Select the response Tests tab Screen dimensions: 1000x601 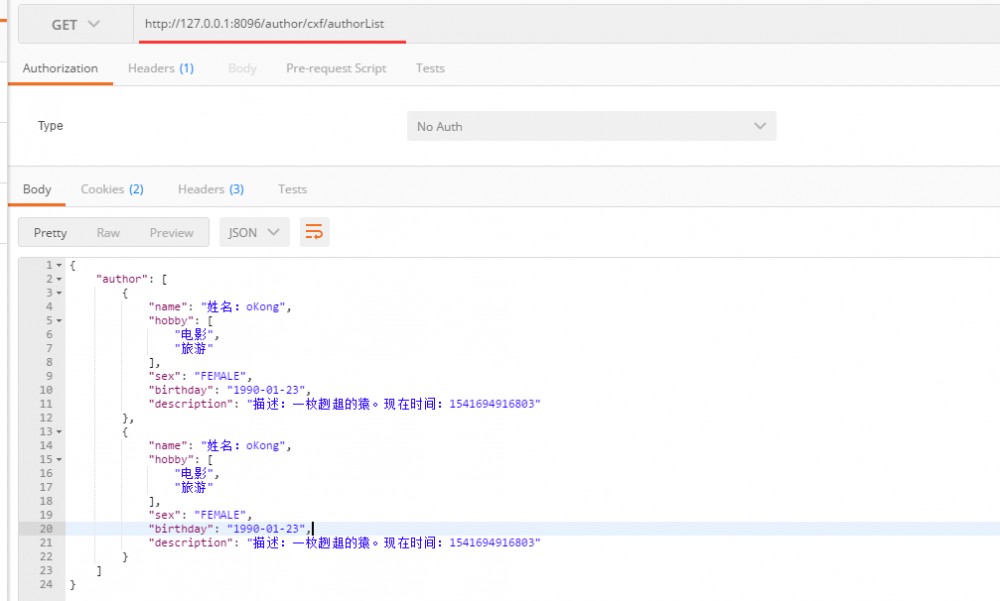tap(292, 189)
